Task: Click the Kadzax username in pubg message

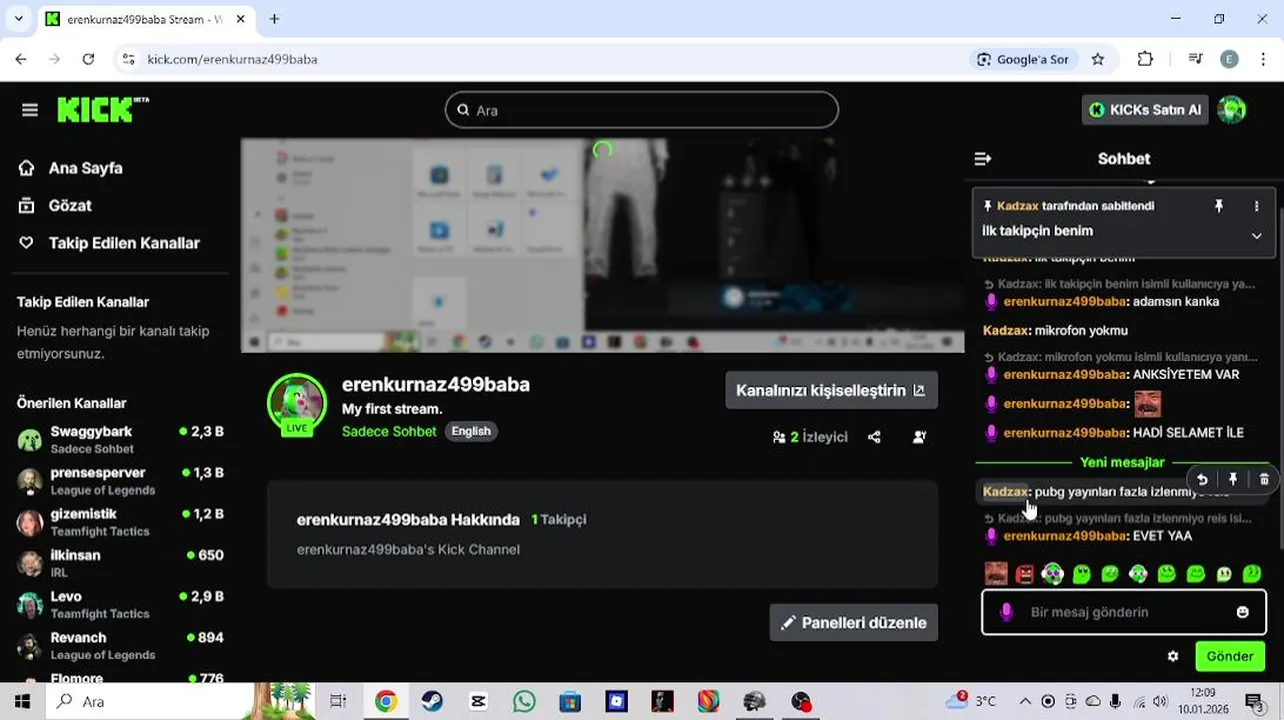Action: tap(1005, 492)
